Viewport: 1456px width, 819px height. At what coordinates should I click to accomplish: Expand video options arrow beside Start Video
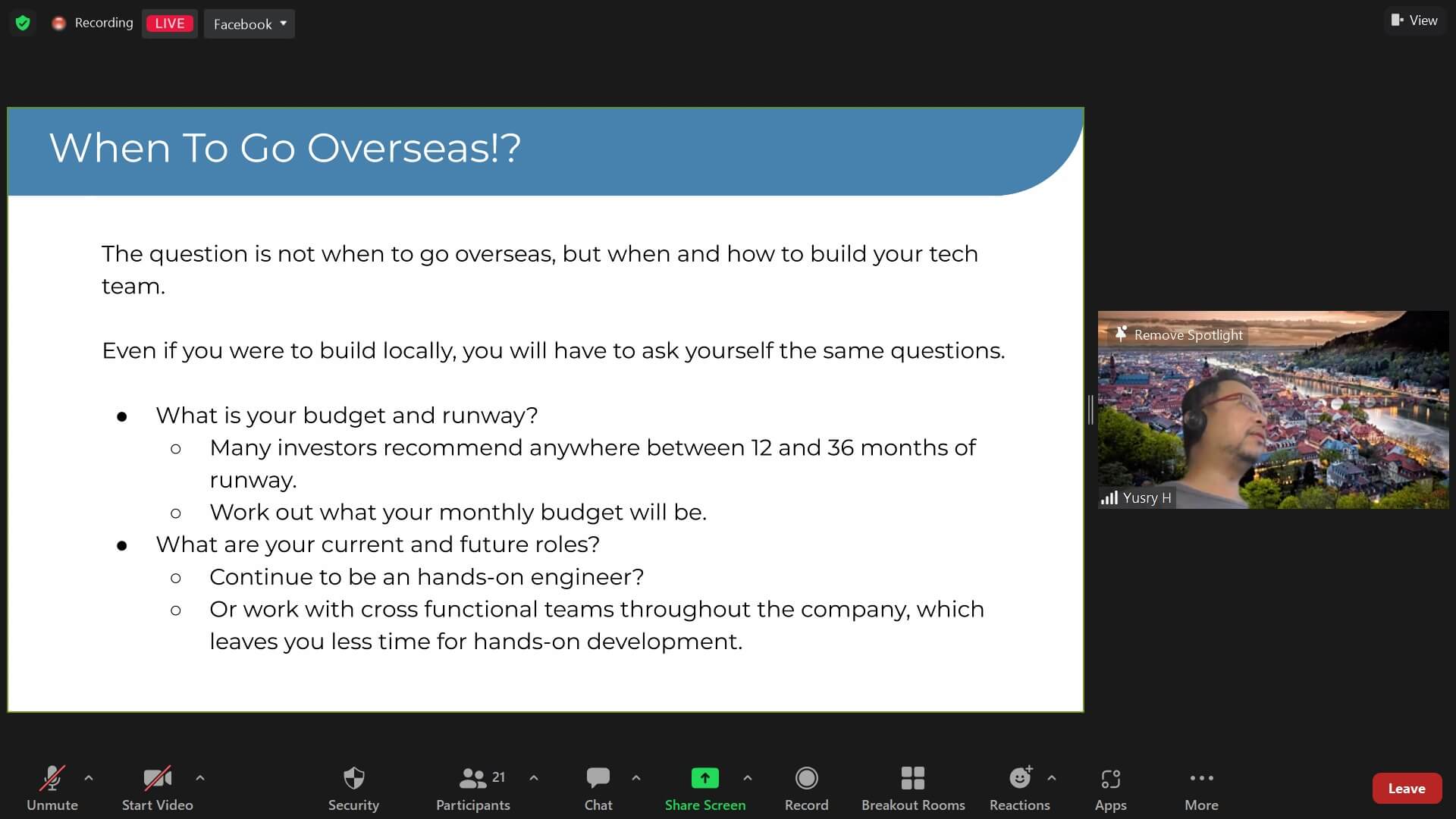pos(200,777)
